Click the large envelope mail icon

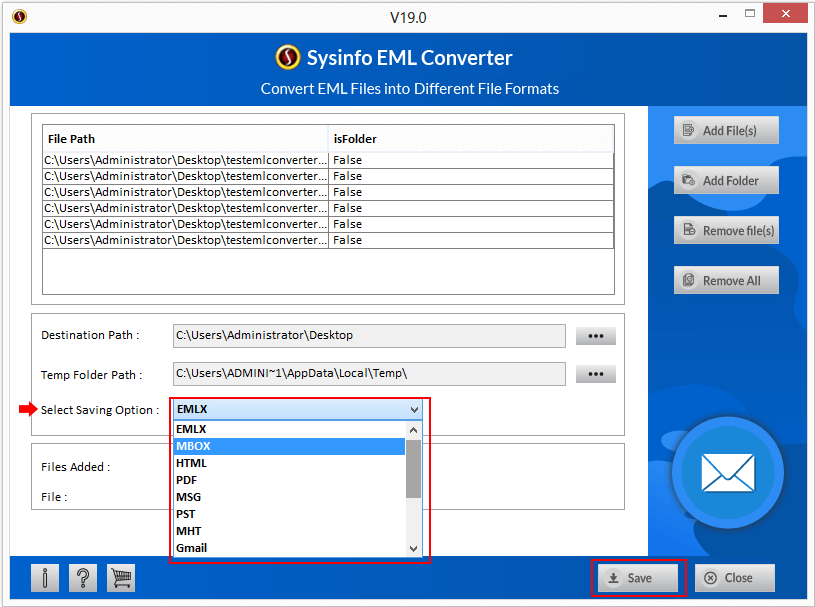(x=727, y=472)
